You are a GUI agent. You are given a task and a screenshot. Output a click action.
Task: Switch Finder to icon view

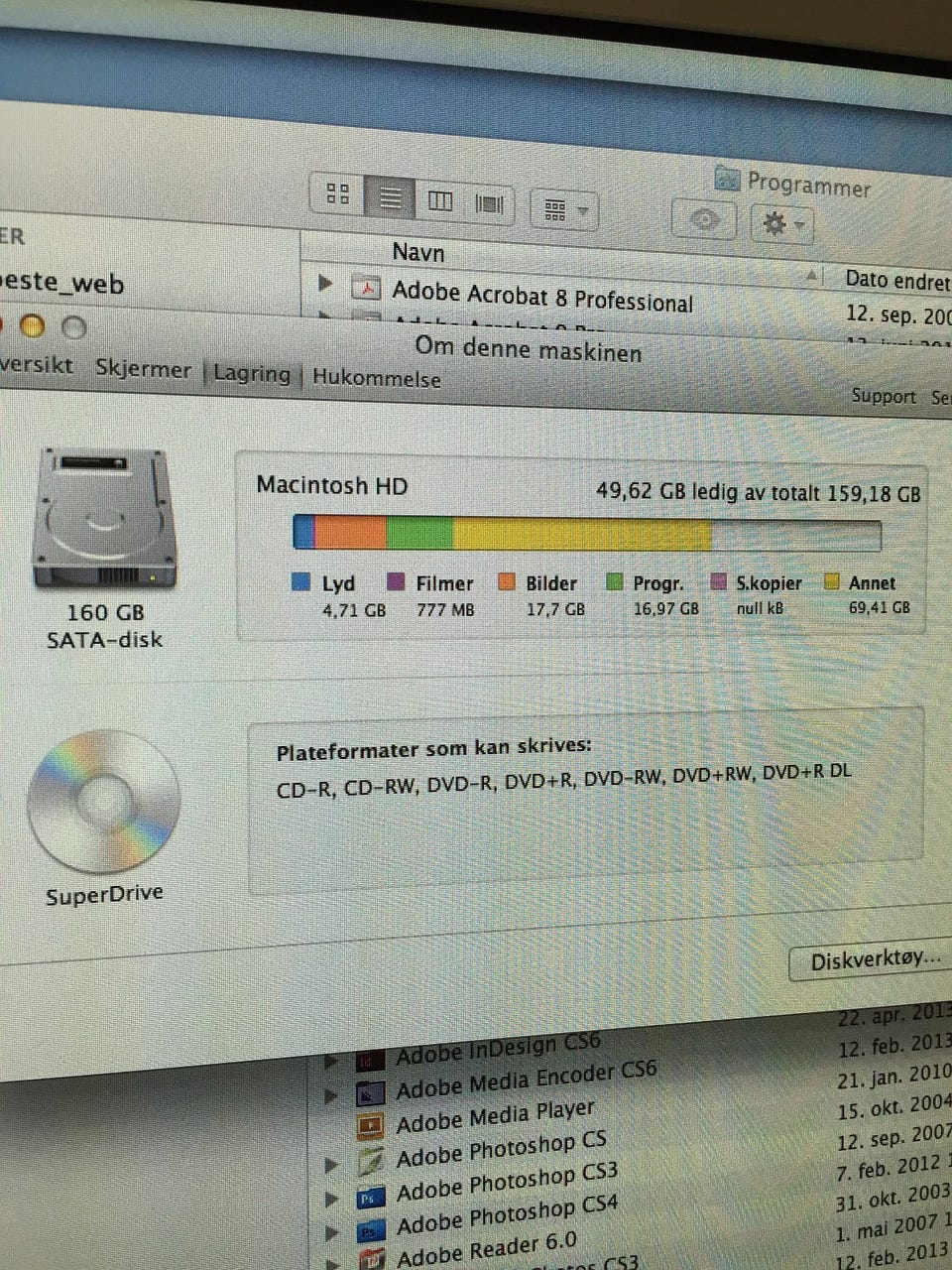click(337, 194)
